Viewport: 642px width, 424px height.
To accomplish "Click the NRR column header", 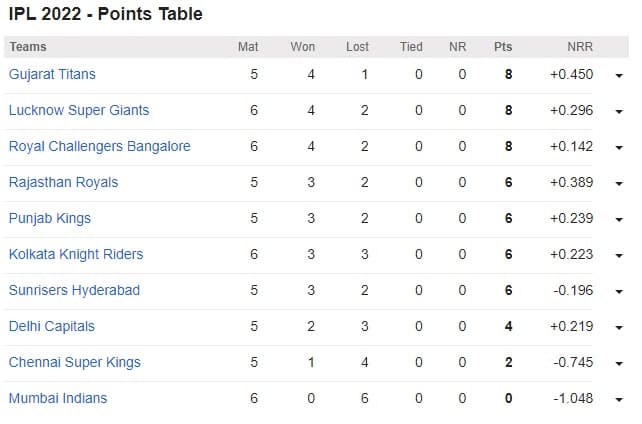I will [579, 46].
